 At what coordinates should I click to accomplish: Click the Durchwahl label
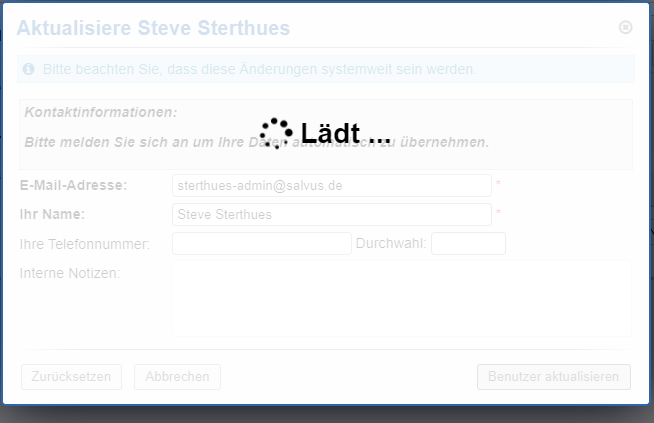pyautogui.click(x=391, y=244)
